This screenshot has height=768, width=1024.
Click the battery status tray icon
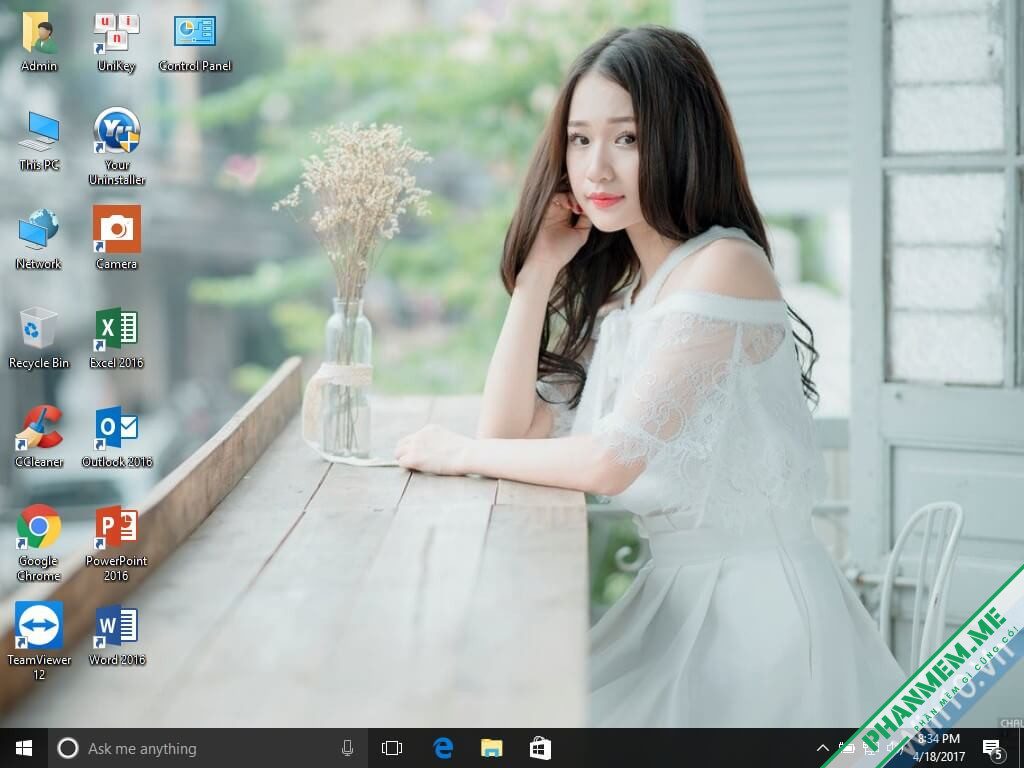click(x=846, y=748)
